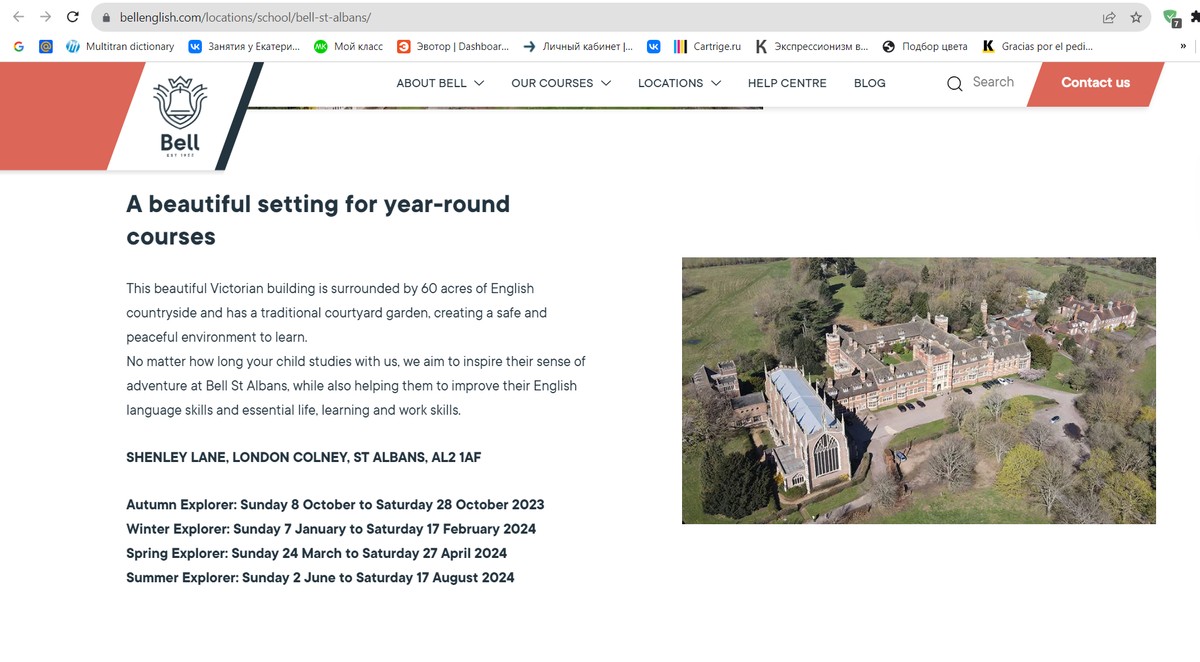The width and height of the screenshot is (1200, 662).
Task: Go to HELP CENTRE
Action: pyautogui.click(x=787, y=83)
